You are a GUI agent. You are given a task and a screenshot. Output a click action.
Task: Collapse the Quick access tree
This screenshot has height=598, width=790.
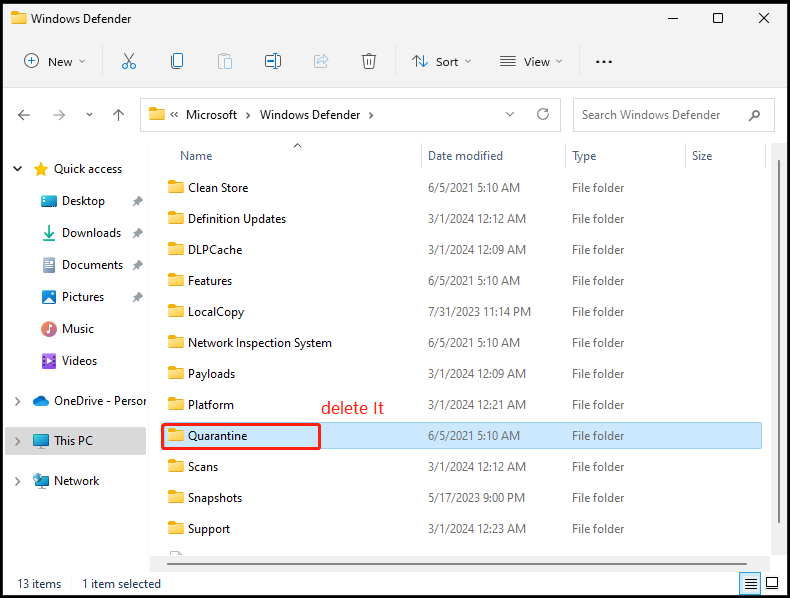(x=18, y=169)
